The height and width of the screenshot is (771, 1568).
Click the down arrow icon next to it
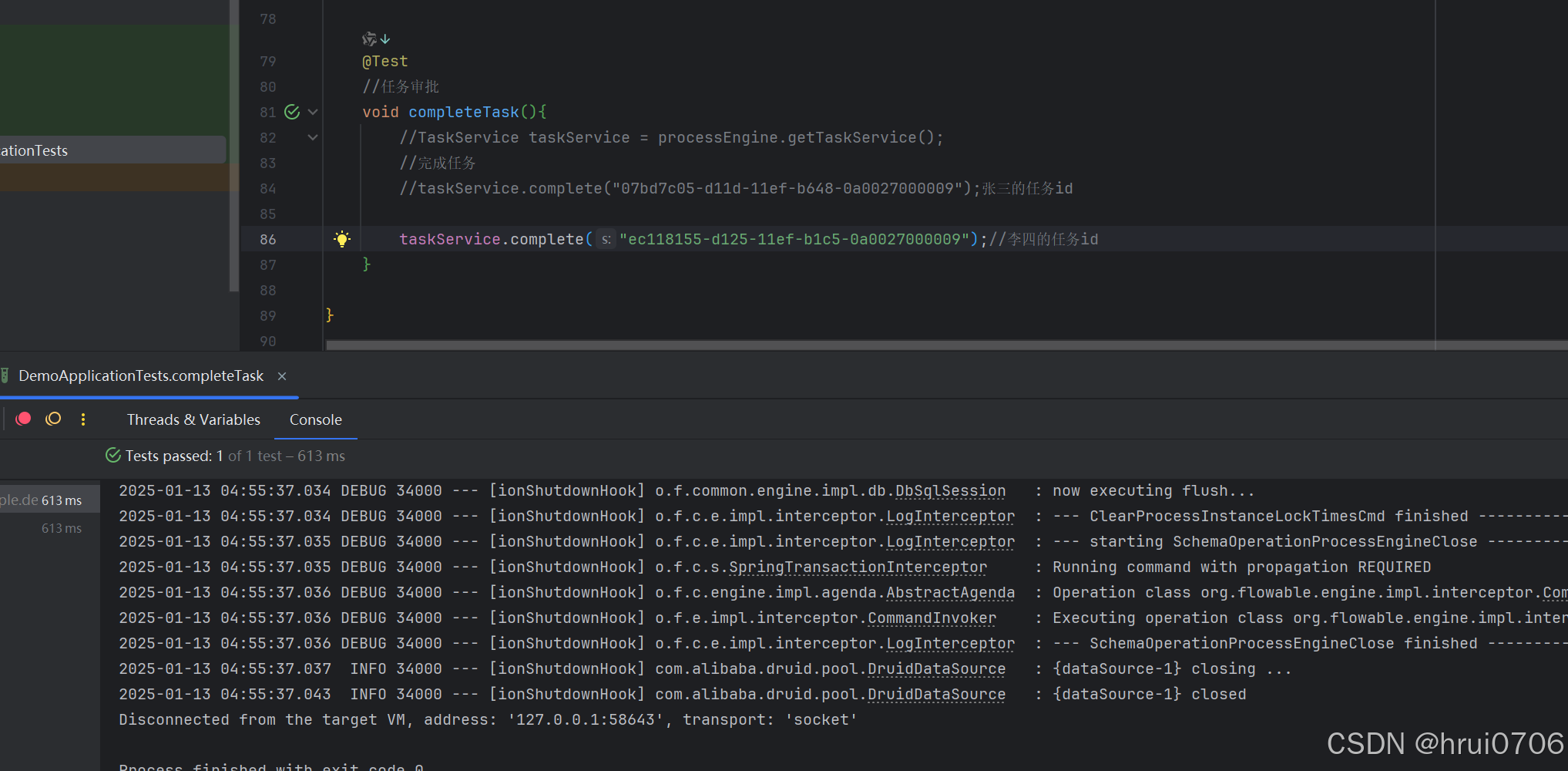click(x=385, y=38)
